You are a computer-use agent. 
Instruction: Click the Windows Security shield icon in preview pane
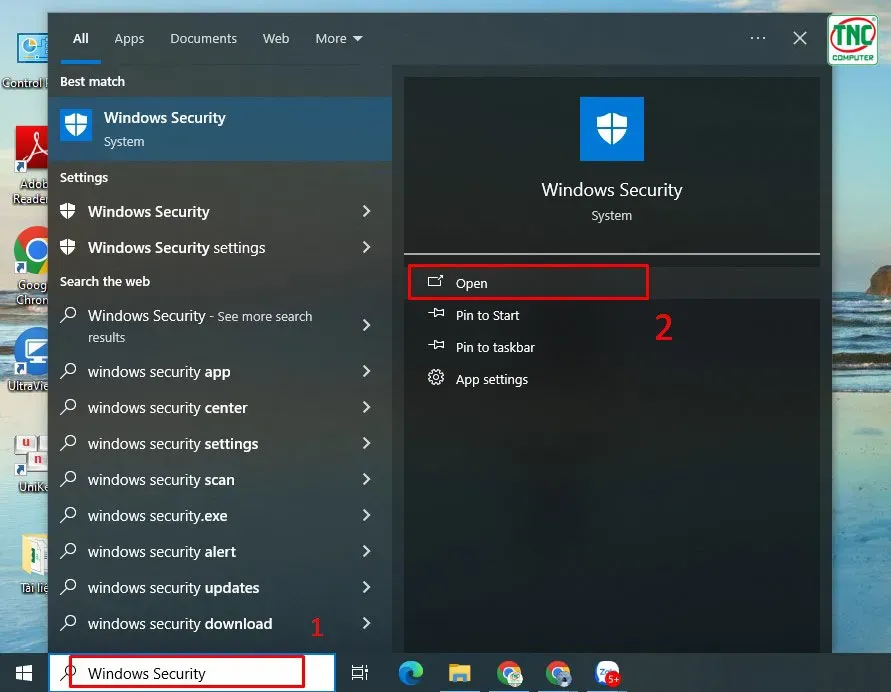(611, 128)
